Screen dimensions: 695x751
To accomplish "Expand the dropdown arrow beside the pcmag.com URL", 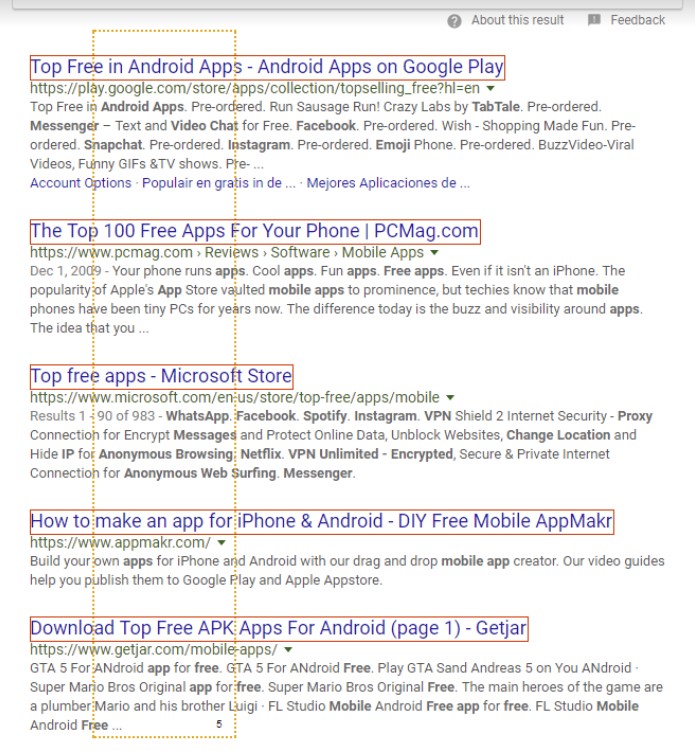I will 434,252.
